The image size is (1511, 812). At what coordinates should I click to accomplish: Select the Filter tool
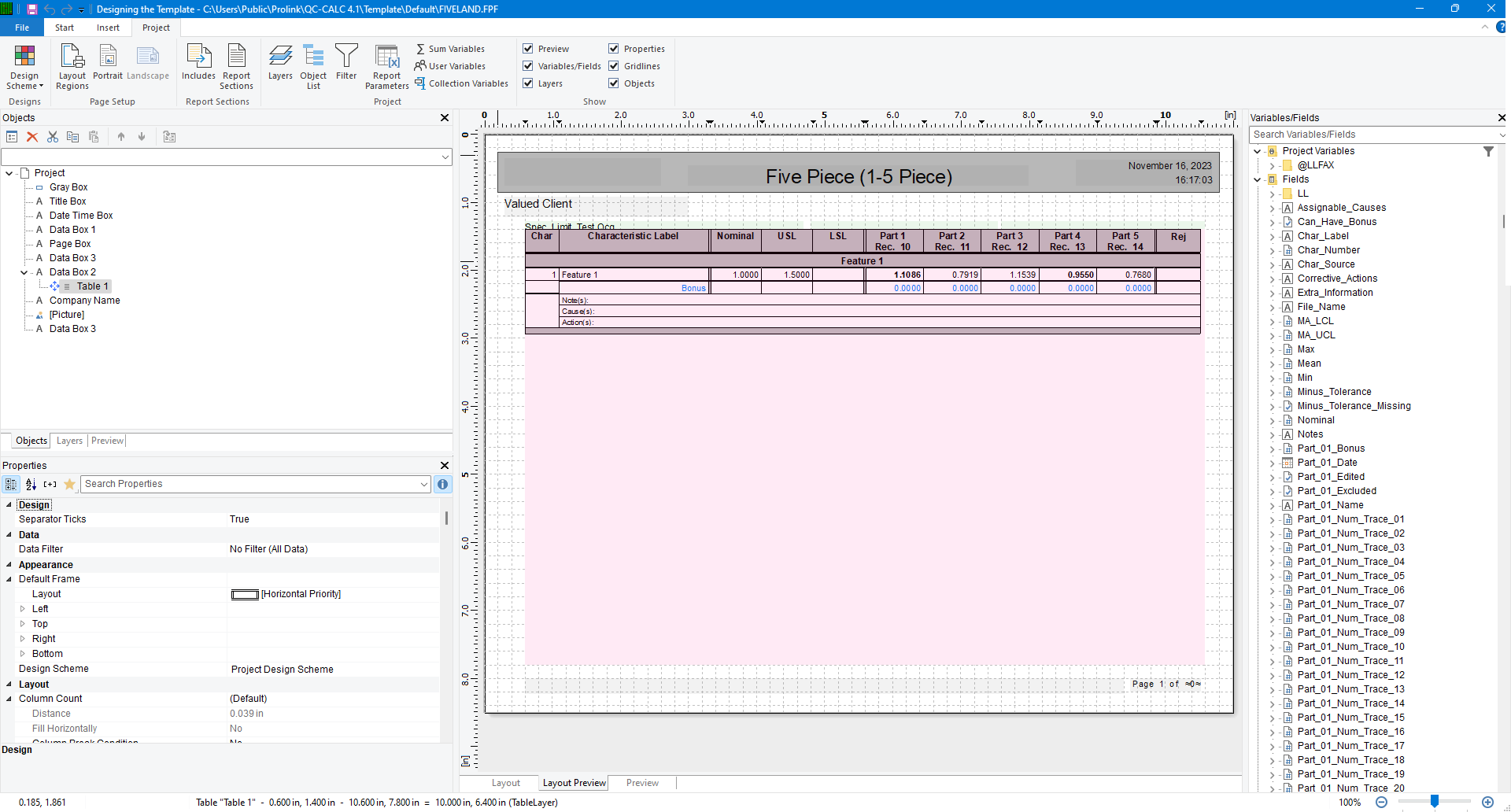tap(346, 63)
